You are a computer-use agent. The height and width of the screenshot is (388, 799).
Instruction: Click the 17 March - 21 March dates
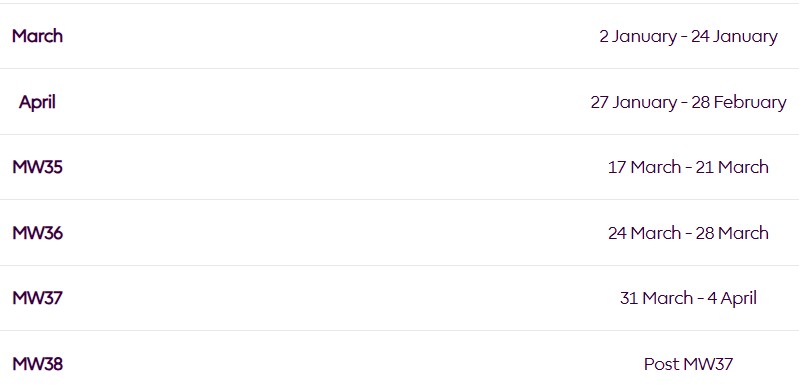point(688,167)
